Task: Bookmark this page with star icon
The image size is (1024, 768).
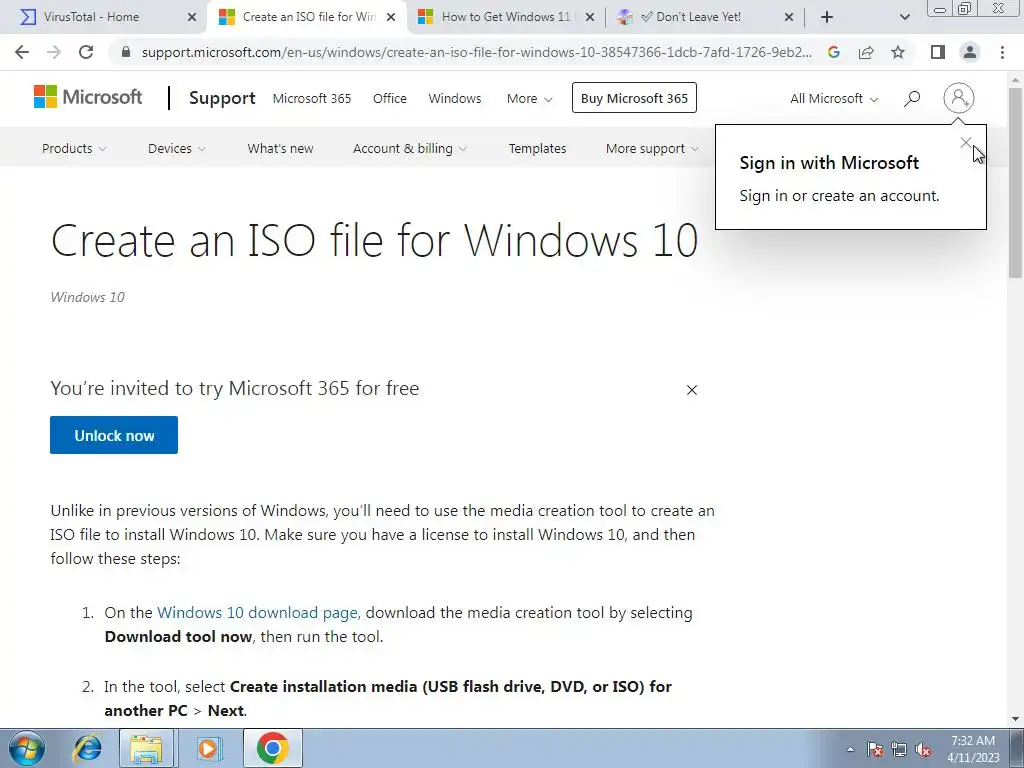Action: click(x=898, y=52)
